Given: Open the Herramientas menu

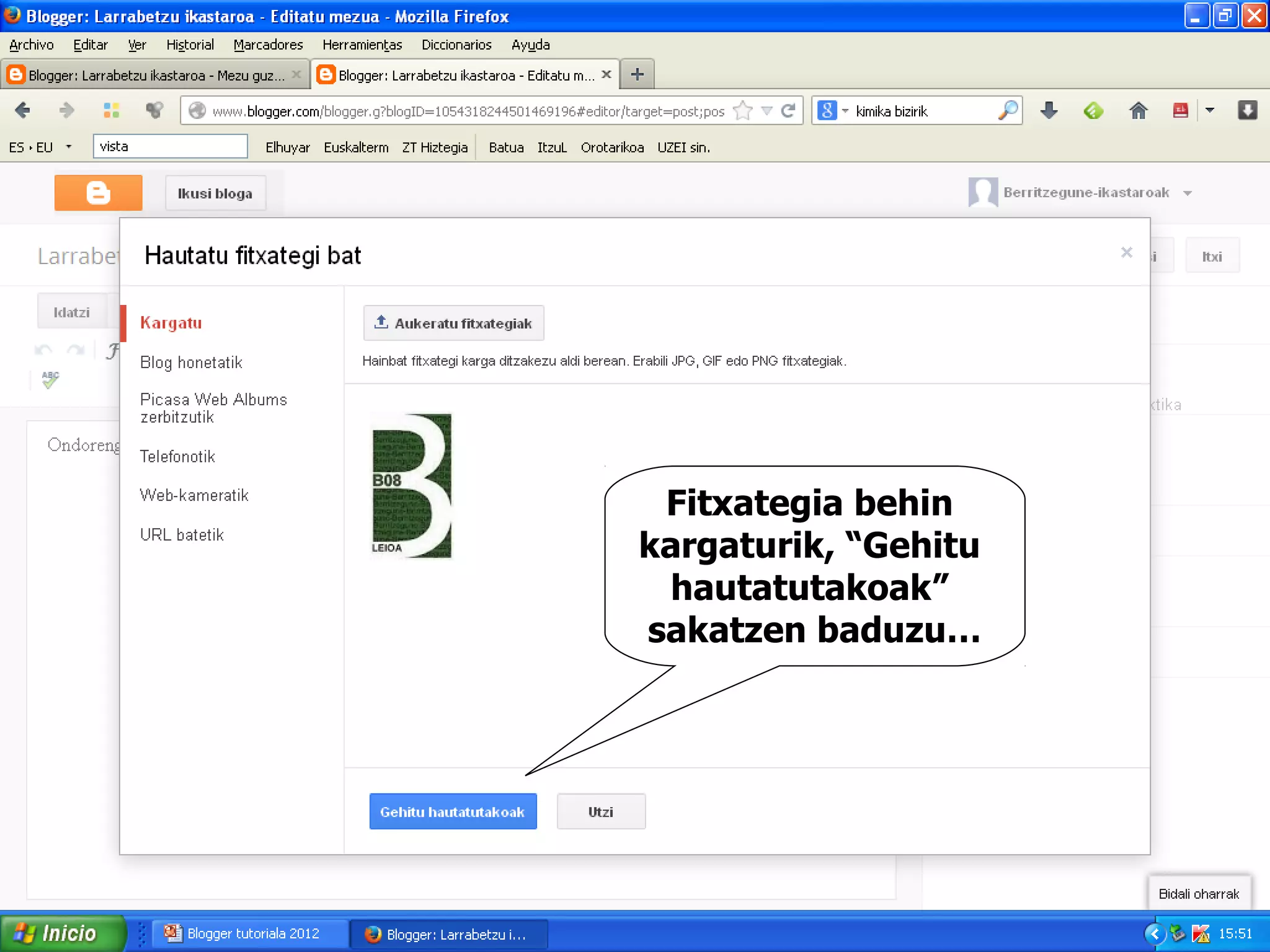Looking at the screenshot, I should [362, 45].
